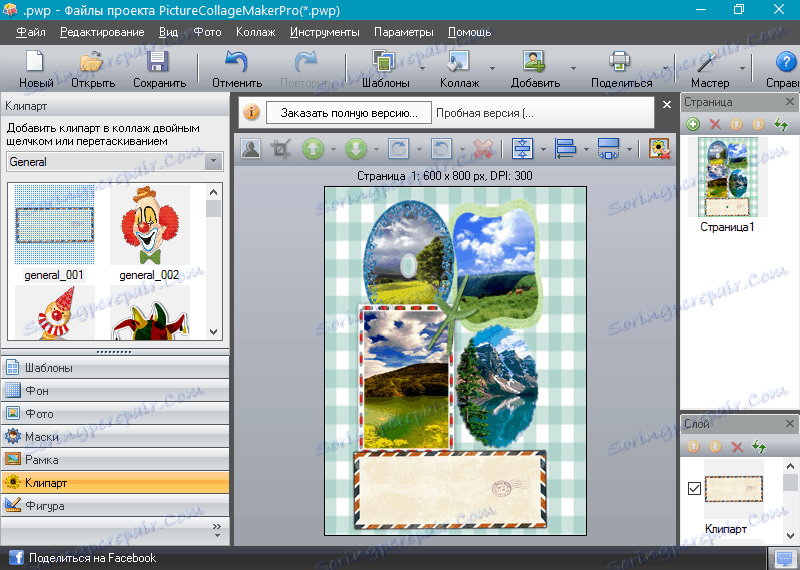Refresh pages with the green arrows in Страница panel
This screenshot has height=570, width=800.
point(781,124)
